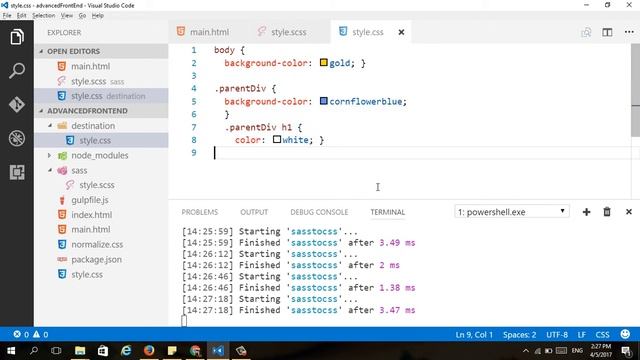The width and height of the screenshot is (640, 360).
Task: Open the File menu
Action: (7, 16)
